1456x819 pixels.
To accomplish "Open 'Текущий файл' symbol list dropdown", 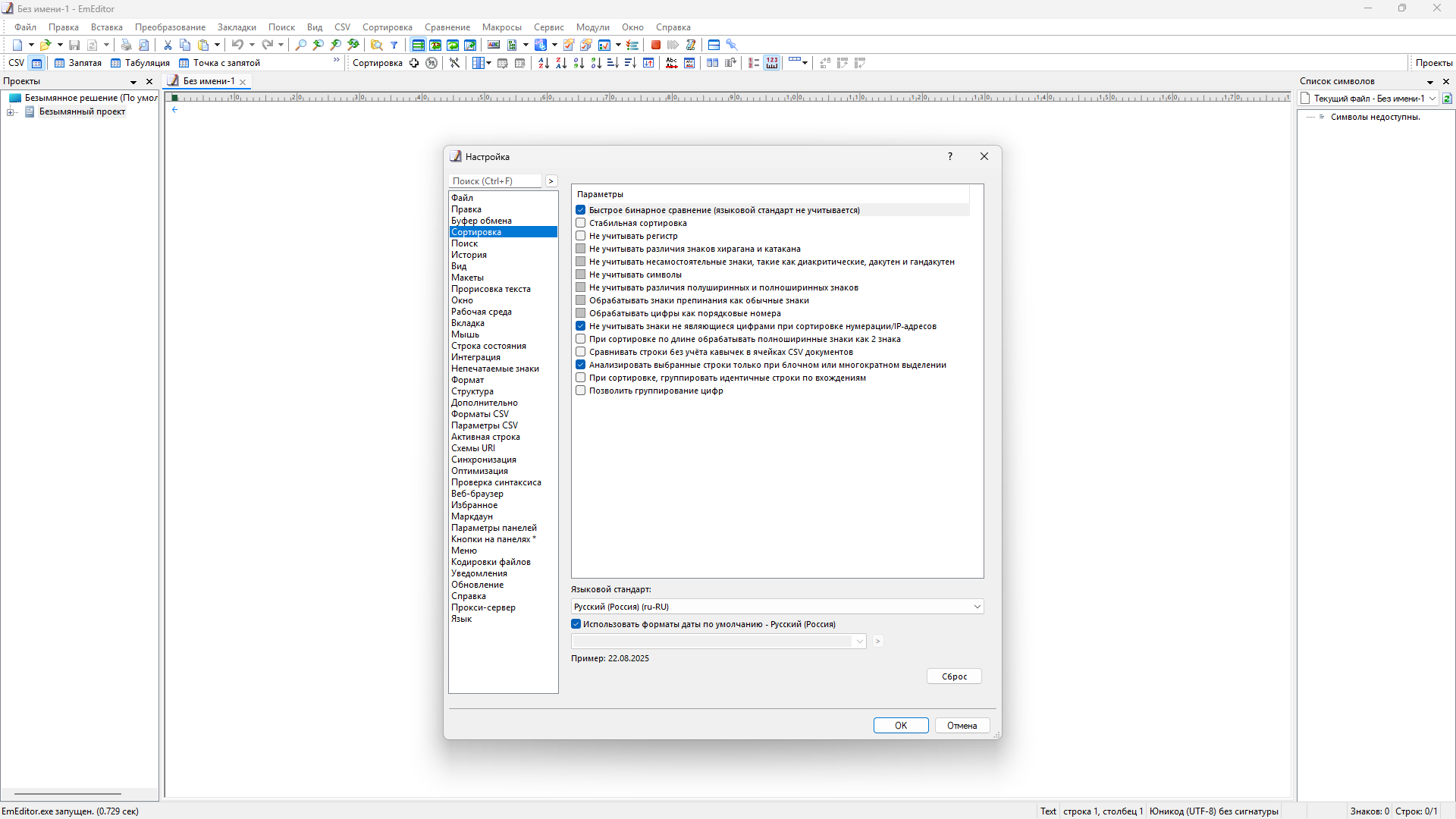I will click(1369, 99).
